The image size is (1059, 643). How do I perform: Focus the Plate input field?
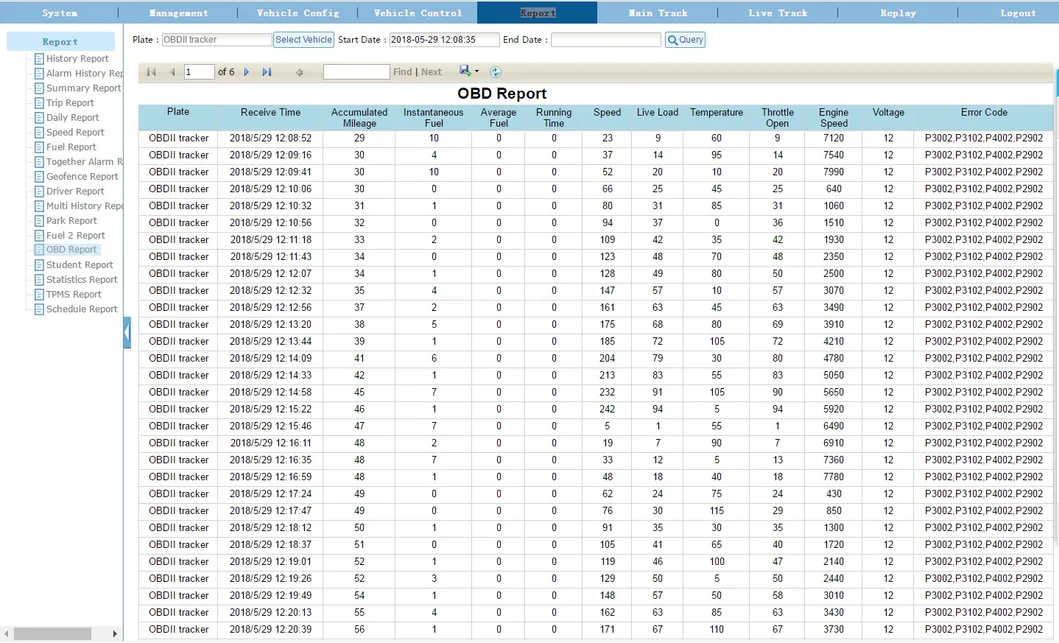click(217, 40)
